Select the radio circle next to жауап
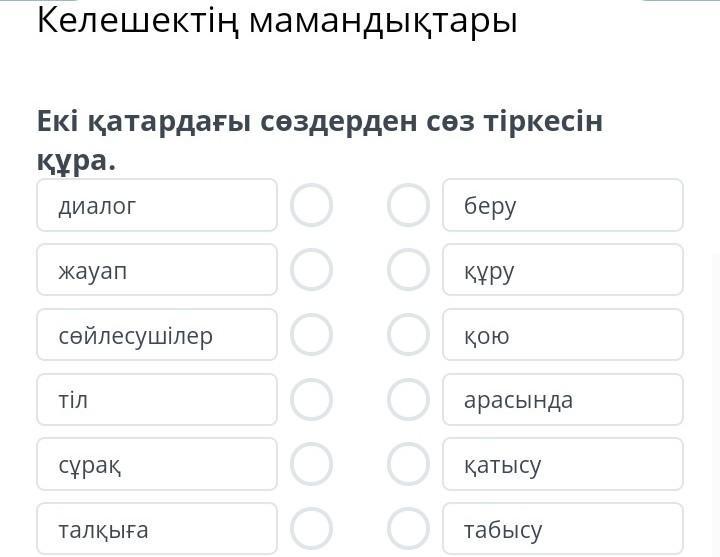Screen dimensions: 720x557 click(311, 270)
